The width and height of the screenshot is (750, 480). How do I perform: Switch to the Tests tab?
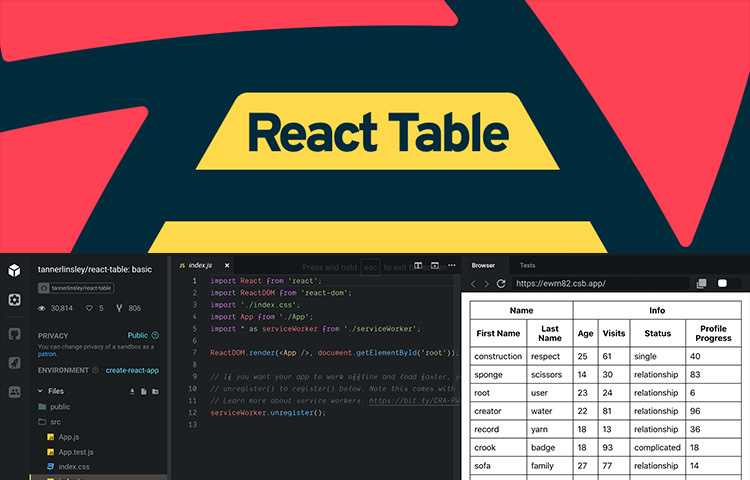coord(527,265)
